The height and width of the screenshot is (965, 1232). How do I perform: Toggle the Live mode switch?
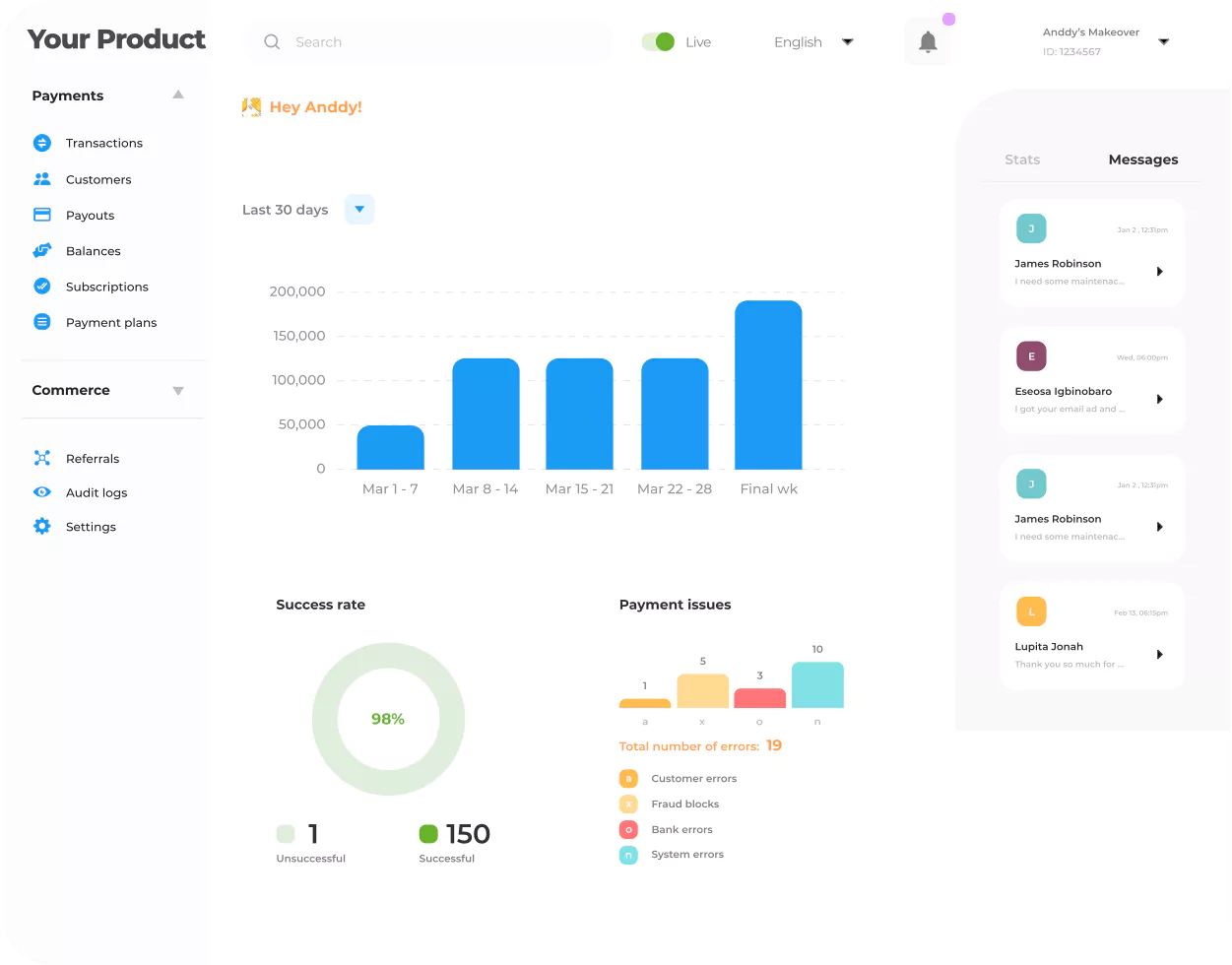657,42
